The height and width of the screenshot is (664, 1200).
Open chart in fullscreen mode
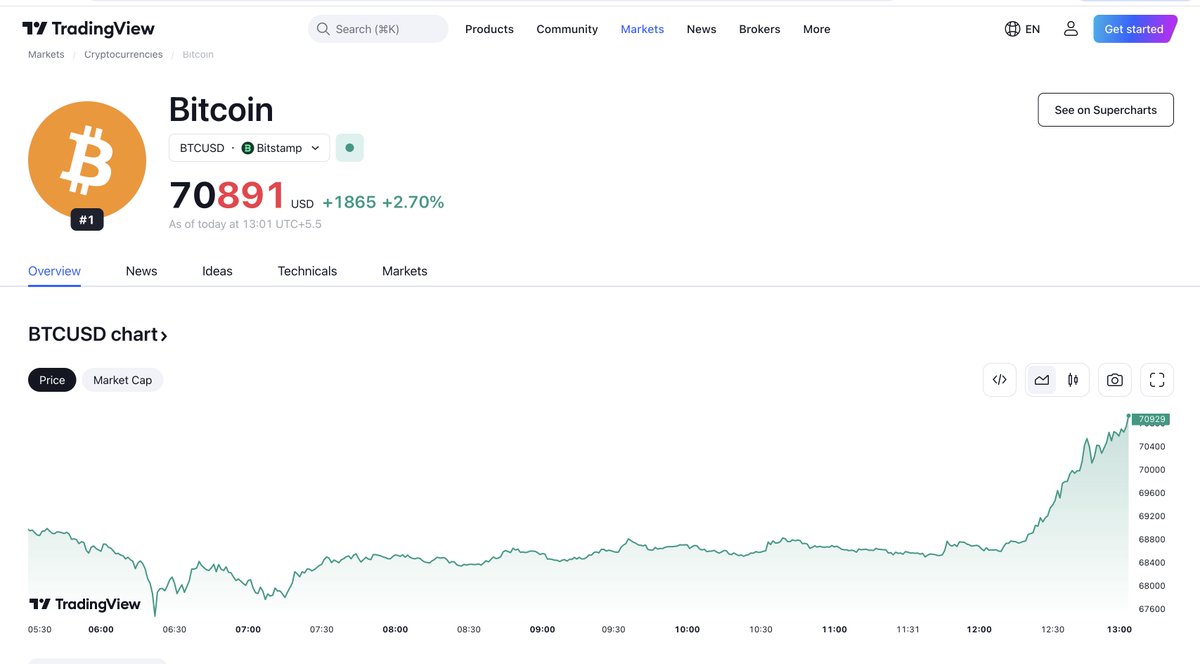1157,380
